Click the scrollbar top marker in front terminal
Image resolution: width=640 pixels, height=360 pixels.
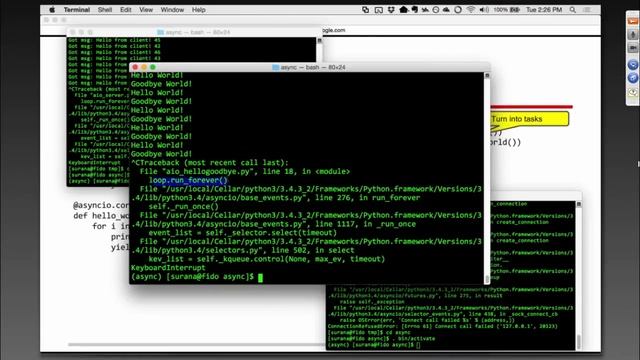[487, 76]
